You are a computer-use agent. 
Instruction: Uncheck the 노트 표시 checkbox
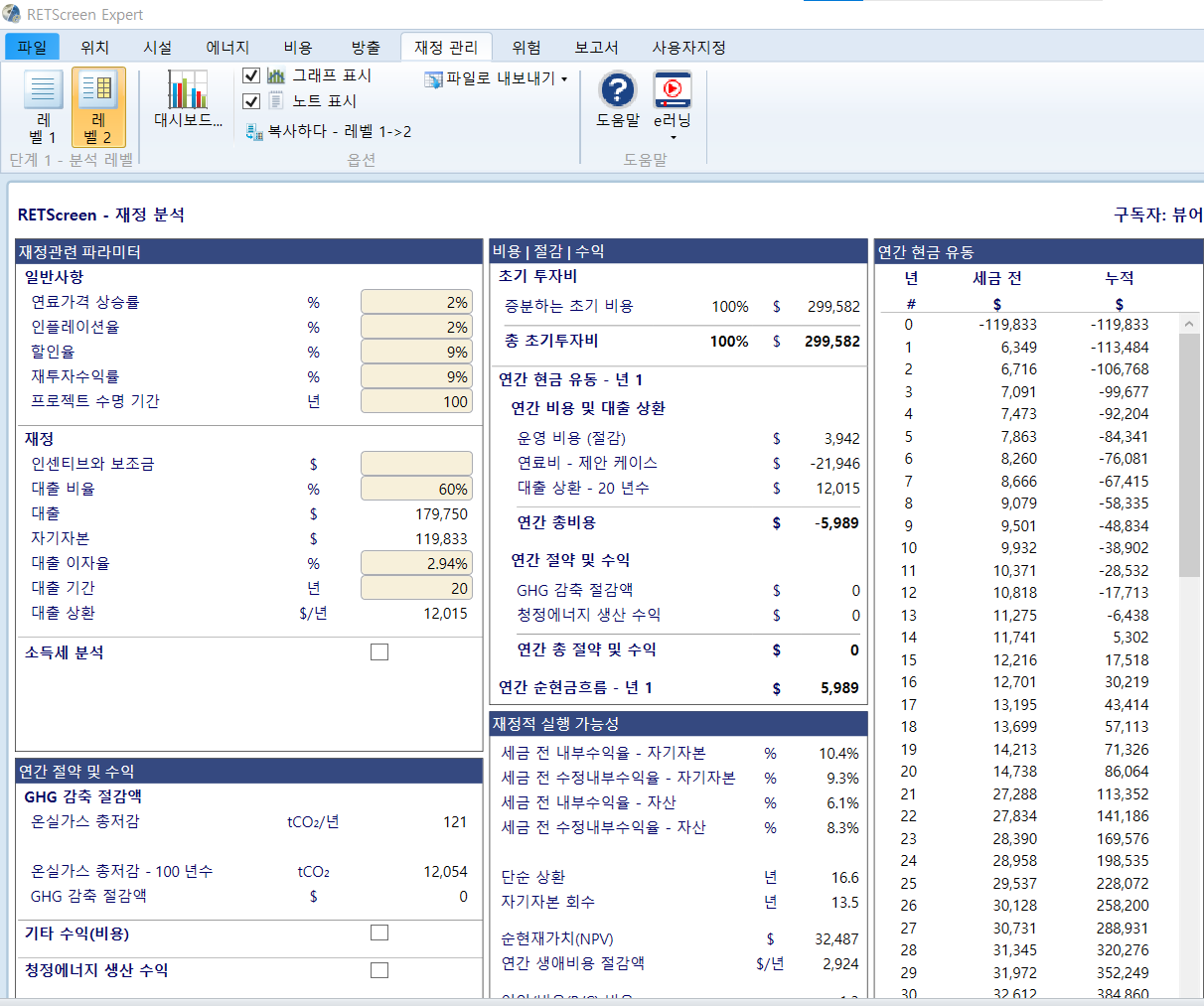251,101
